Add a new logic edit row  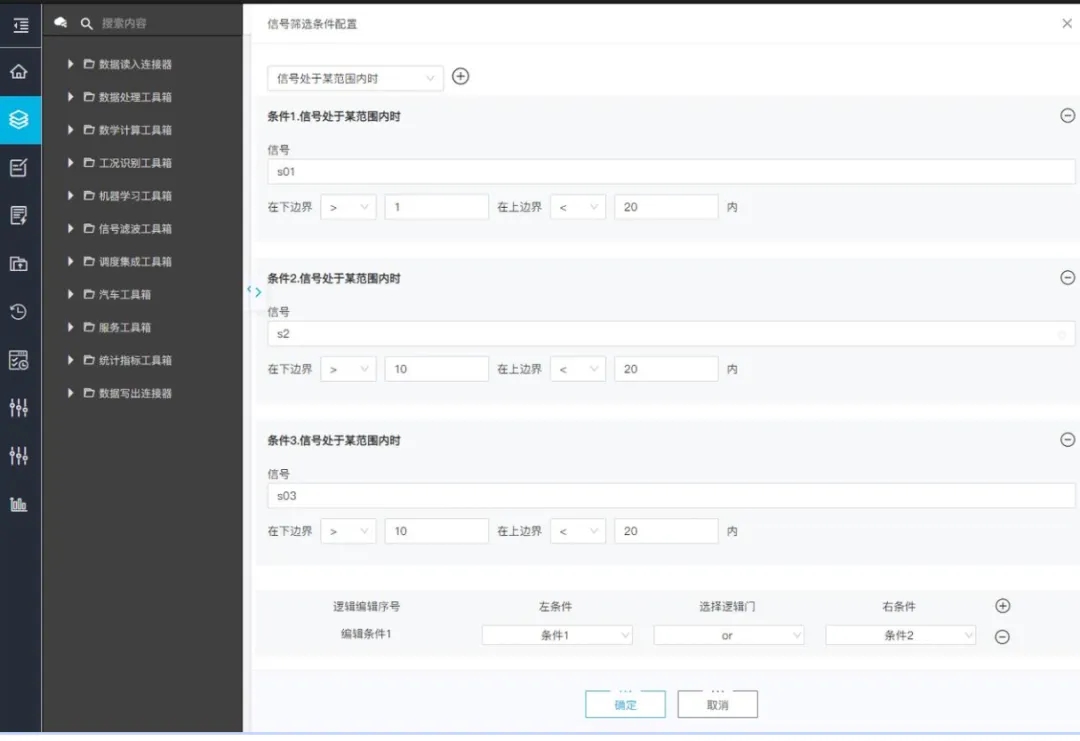click(x=1003, y=606)
